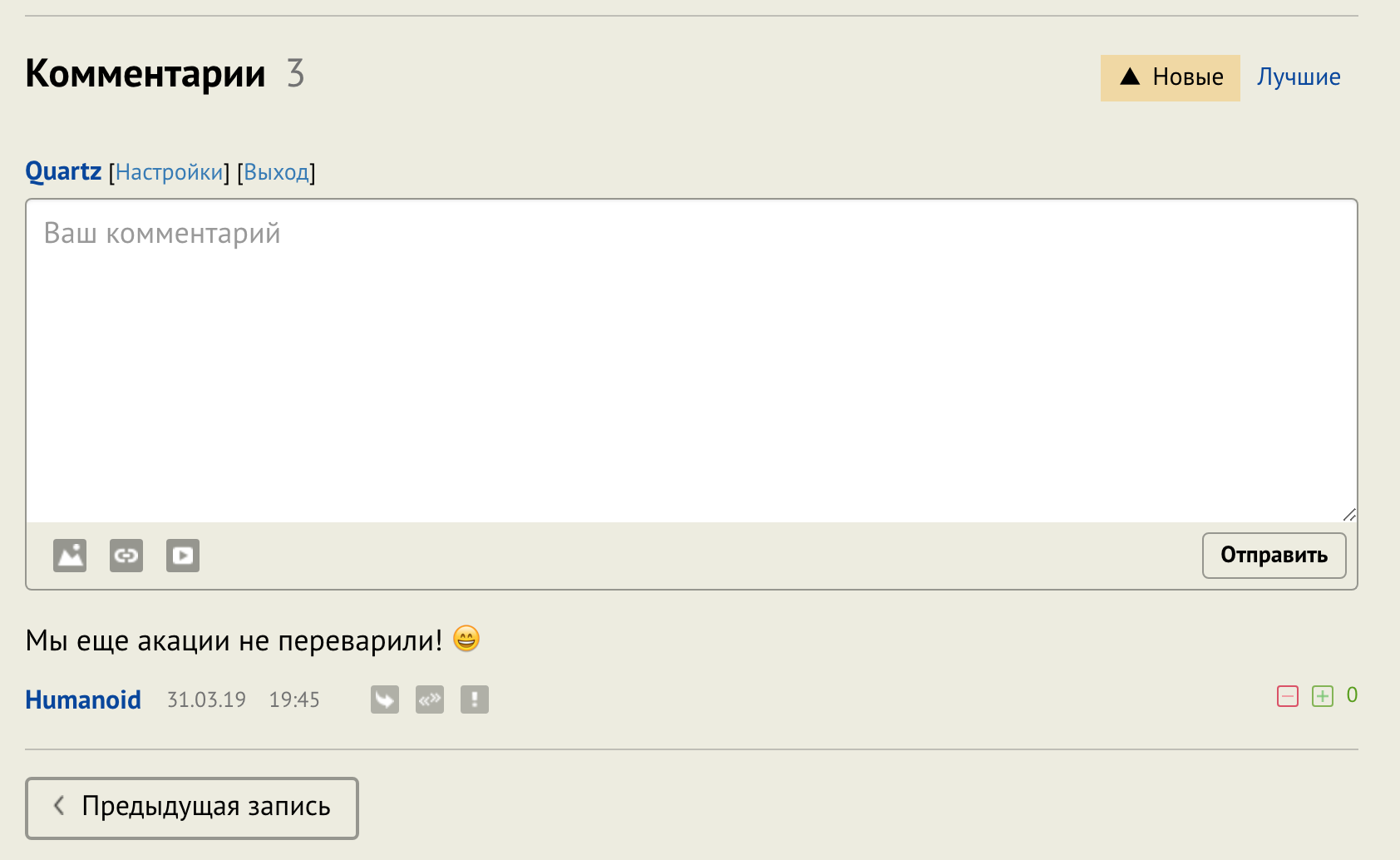
Task: Click the insert image icon below comment box
Action: point(70,556)
